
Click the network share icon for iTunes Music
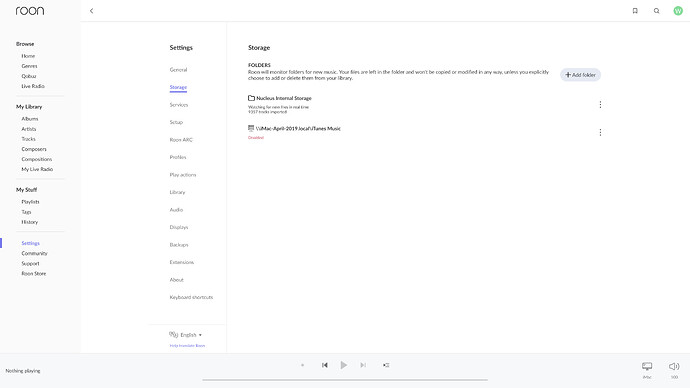pos(251,128)
